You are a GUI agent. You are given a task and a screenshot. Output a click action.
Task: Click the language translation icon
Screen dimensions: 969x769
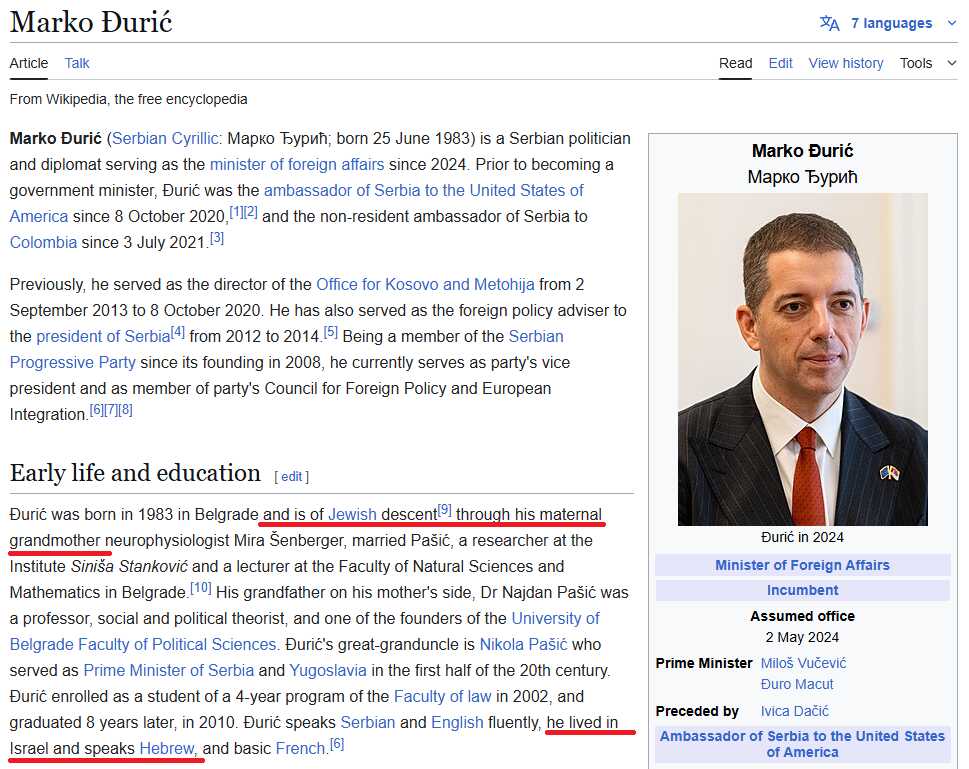(829, 23)
